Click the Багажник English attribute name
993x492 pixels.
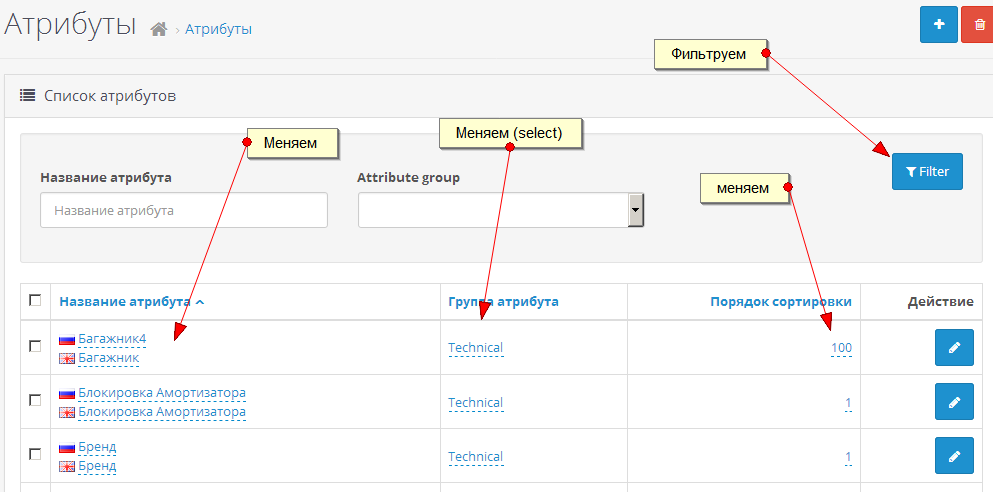(108, 358)
